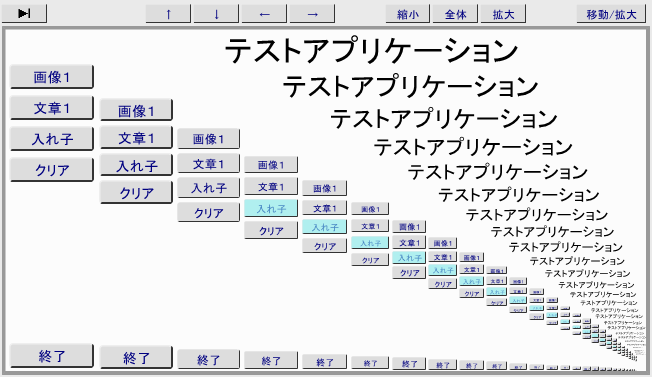The image size is (652, 377).
Task: Click the largest クリア button at the outermost level
Action: click(x=52, y=170)
